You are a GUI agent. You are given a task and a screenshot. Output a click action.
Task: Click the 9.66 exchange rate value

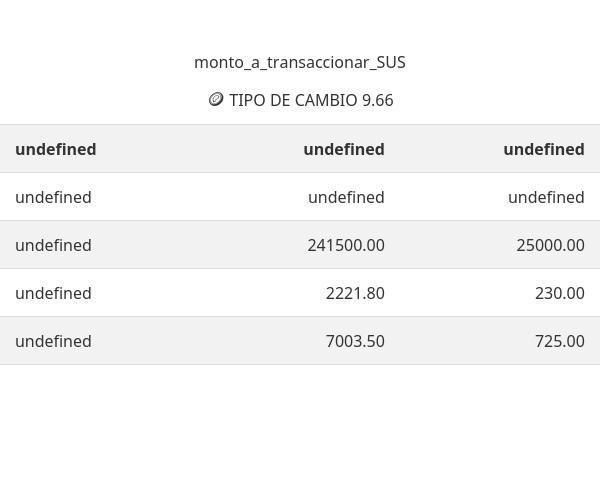[x=378, y=100]
